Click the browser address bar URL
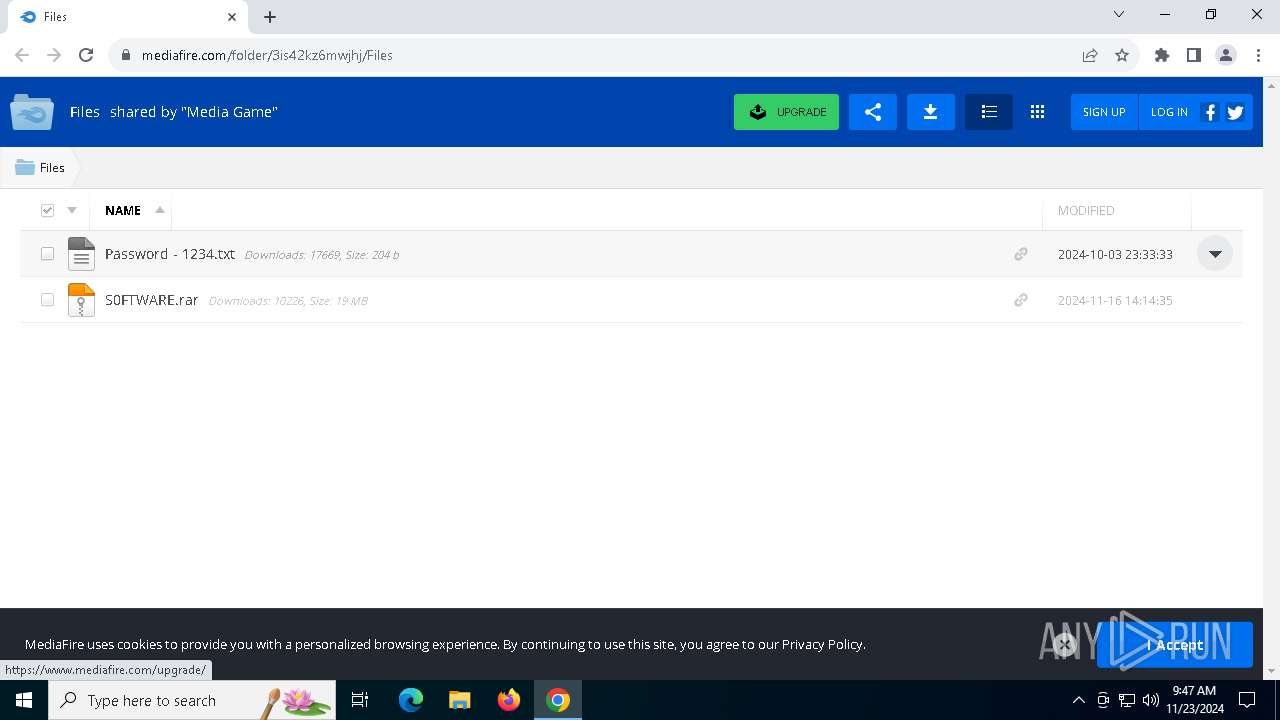The width and height of the screenshot is (1280, 720). coord(267,55)
